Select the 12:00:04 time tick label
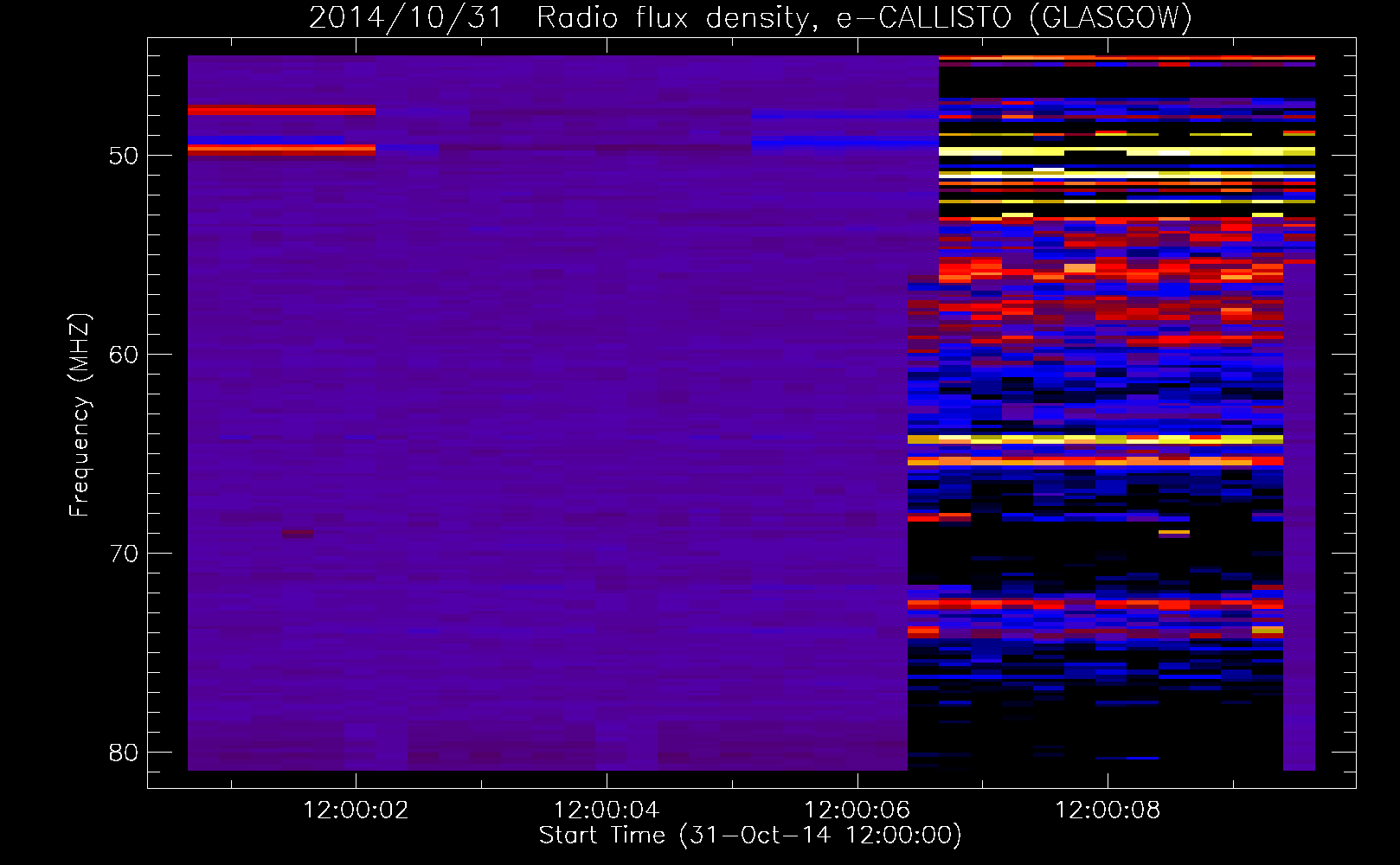Screen dimensions: 1400x865 (x=607, y=811)
